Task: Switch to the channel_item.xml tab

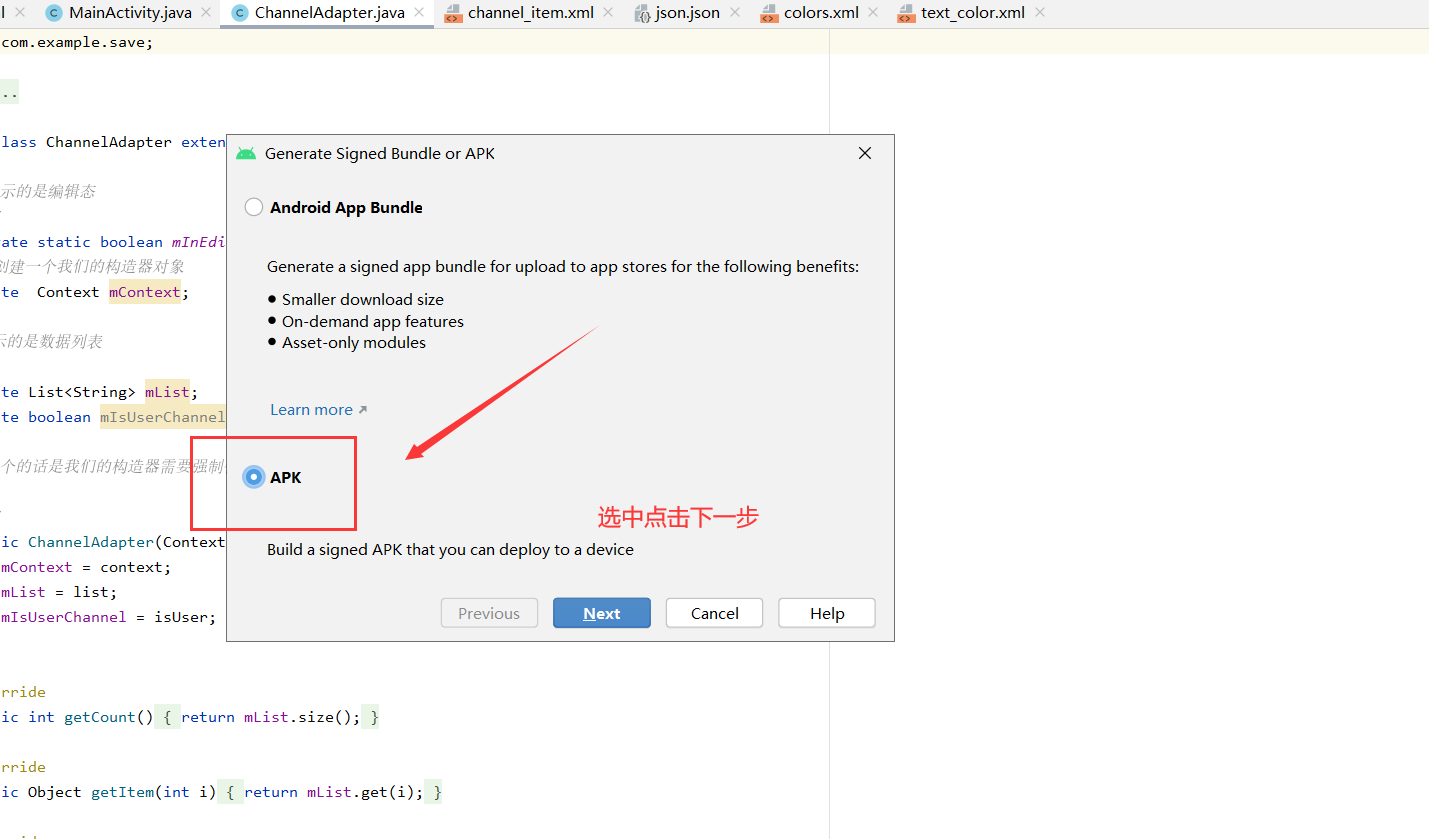Action: (x=530, y=13)
